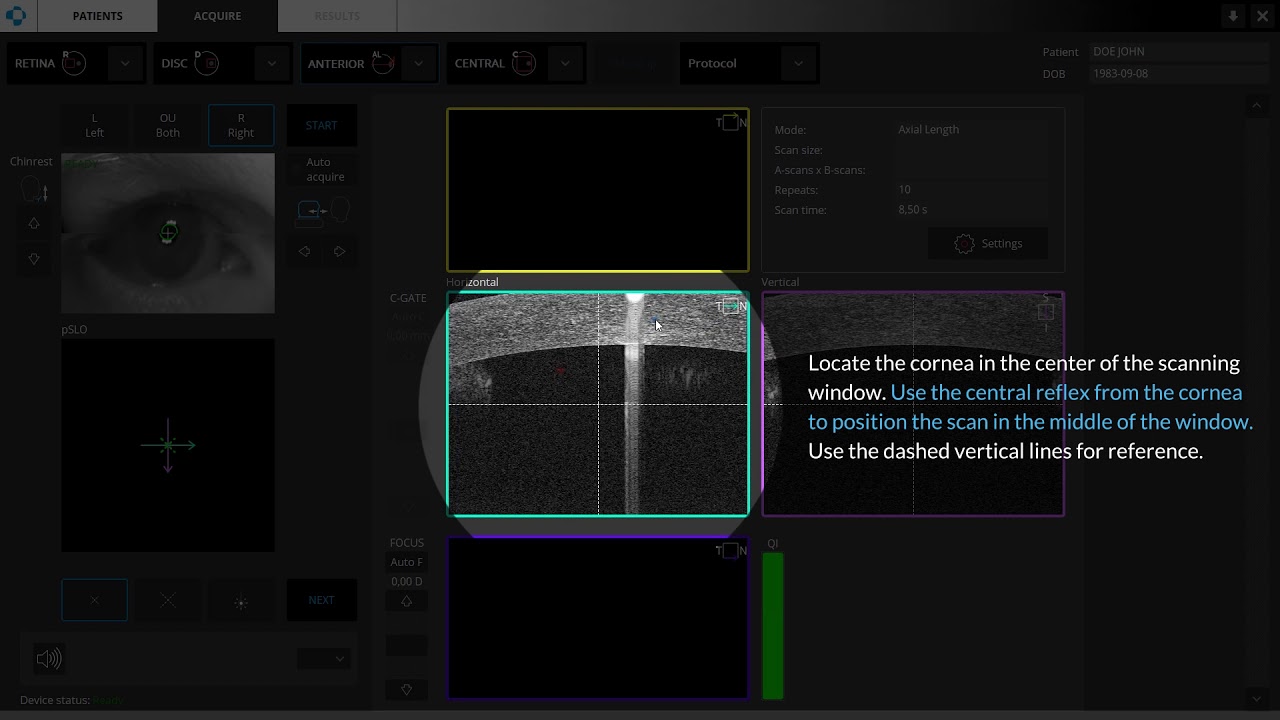Click the eye camera preview image
1280x720 pixels.
click(168, 233)
